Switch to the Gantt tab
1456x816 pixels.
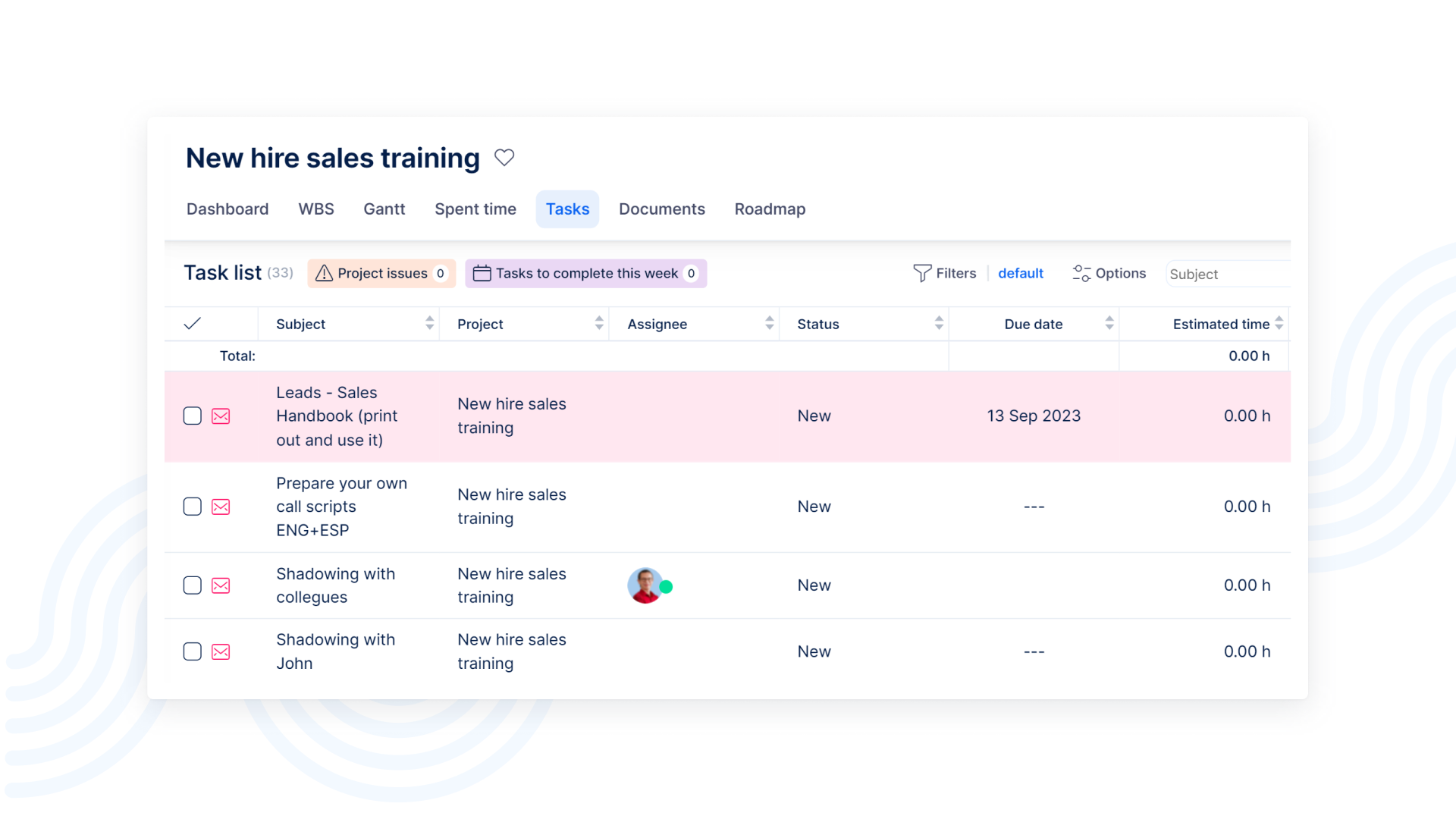(384, 209)
